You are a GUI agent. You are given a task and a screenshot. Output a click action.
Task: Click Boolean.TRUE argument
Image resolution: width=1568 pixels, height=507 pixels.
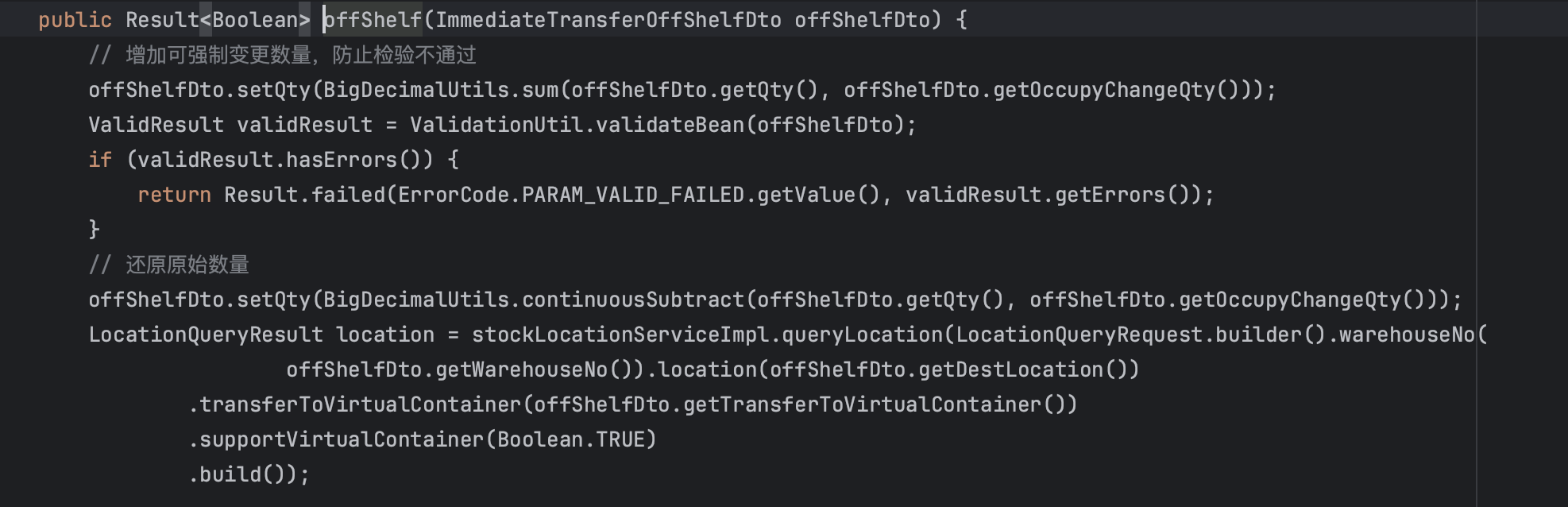(571, 439)
